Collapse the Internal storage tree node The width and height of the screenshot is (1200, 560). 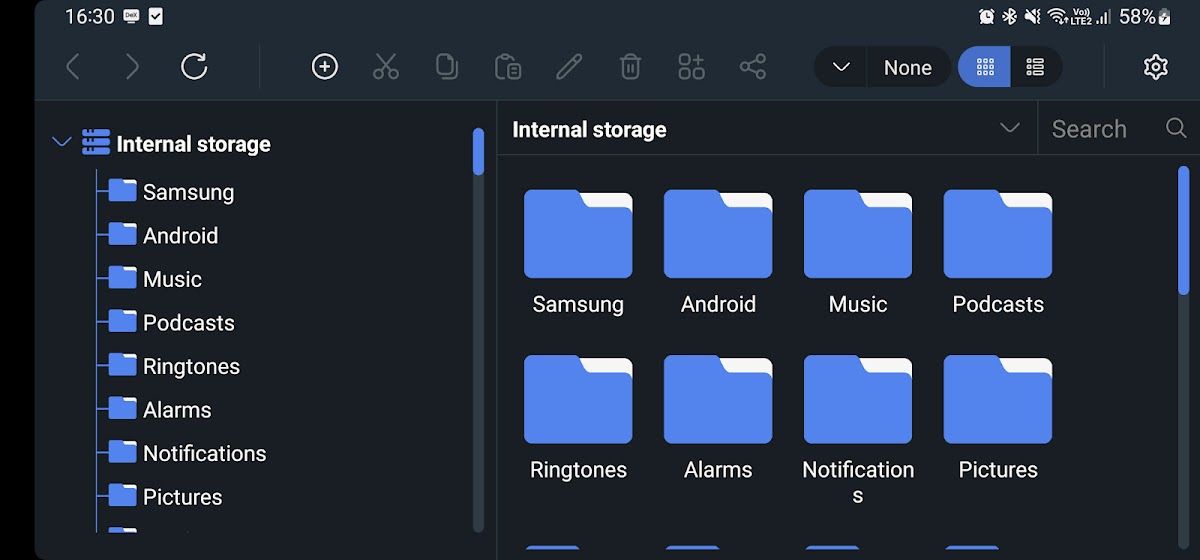(62, 143)
